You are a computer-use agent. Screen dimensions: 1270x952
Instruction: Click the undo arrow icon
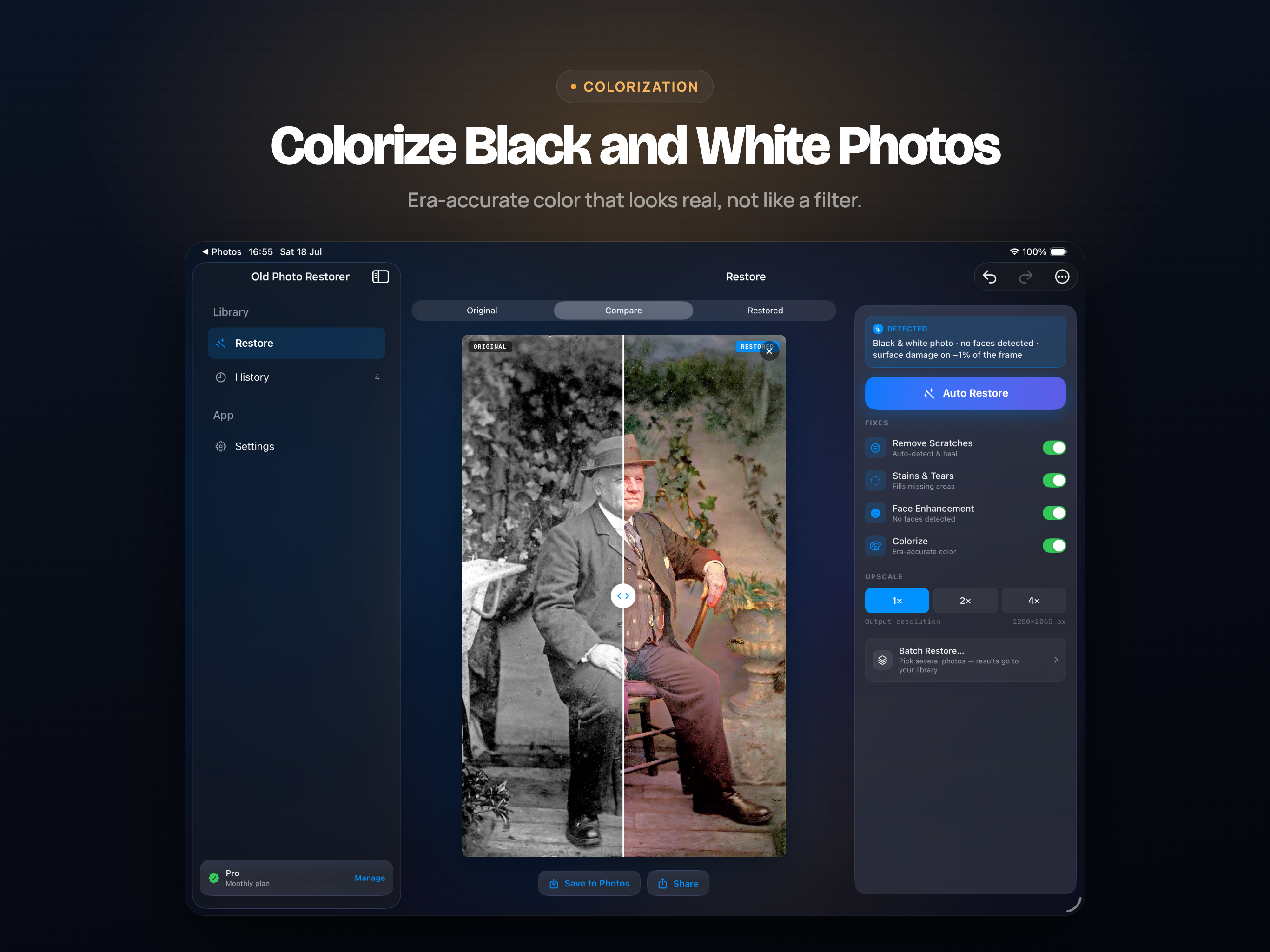pos(989,277)
